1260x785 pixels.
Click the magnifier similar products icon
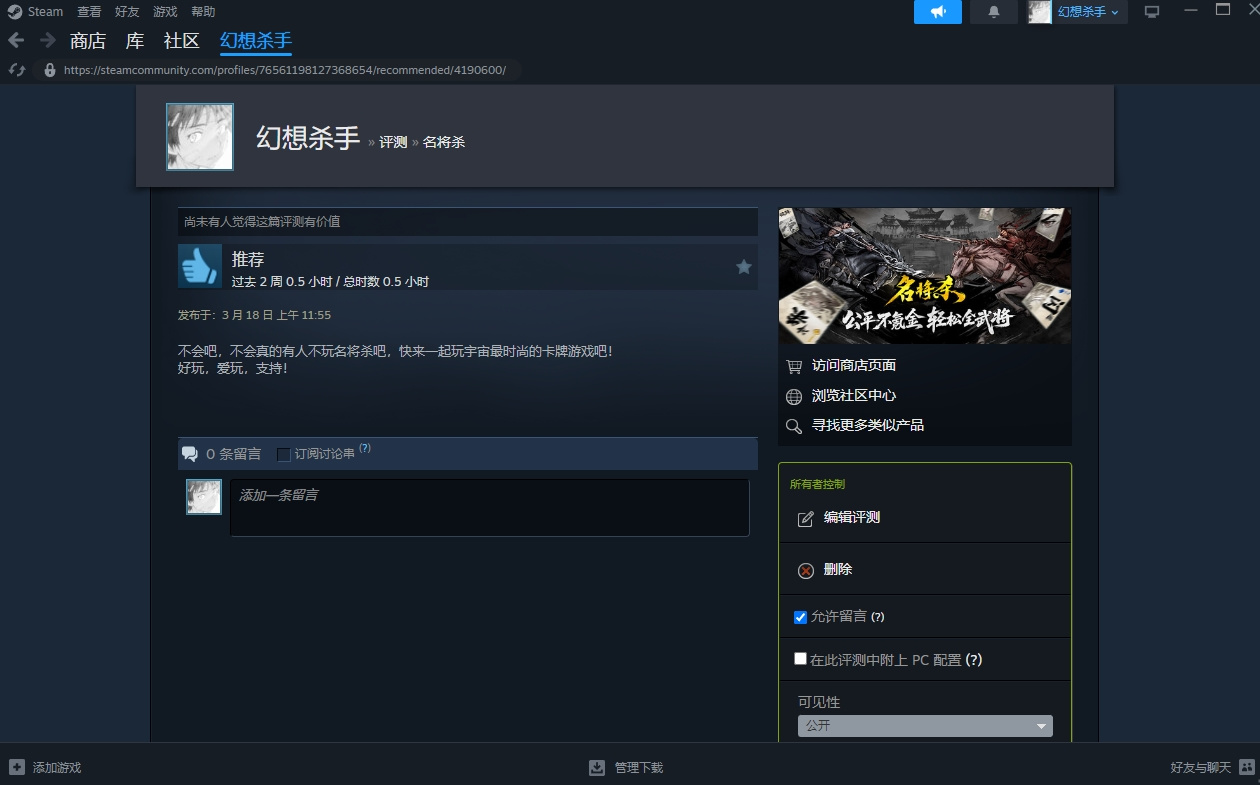(794, 426)
